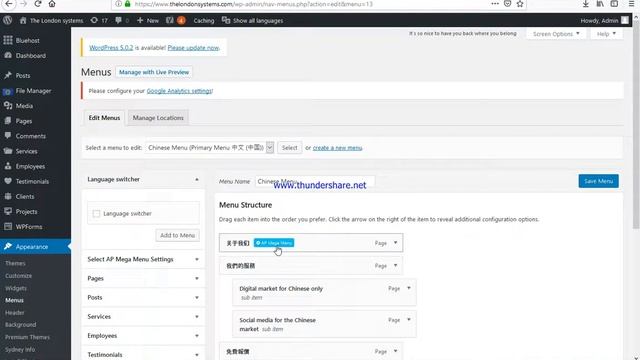Follow the create a new menu link
Viewport: 640px width, 360px height.
coord(337,148)
